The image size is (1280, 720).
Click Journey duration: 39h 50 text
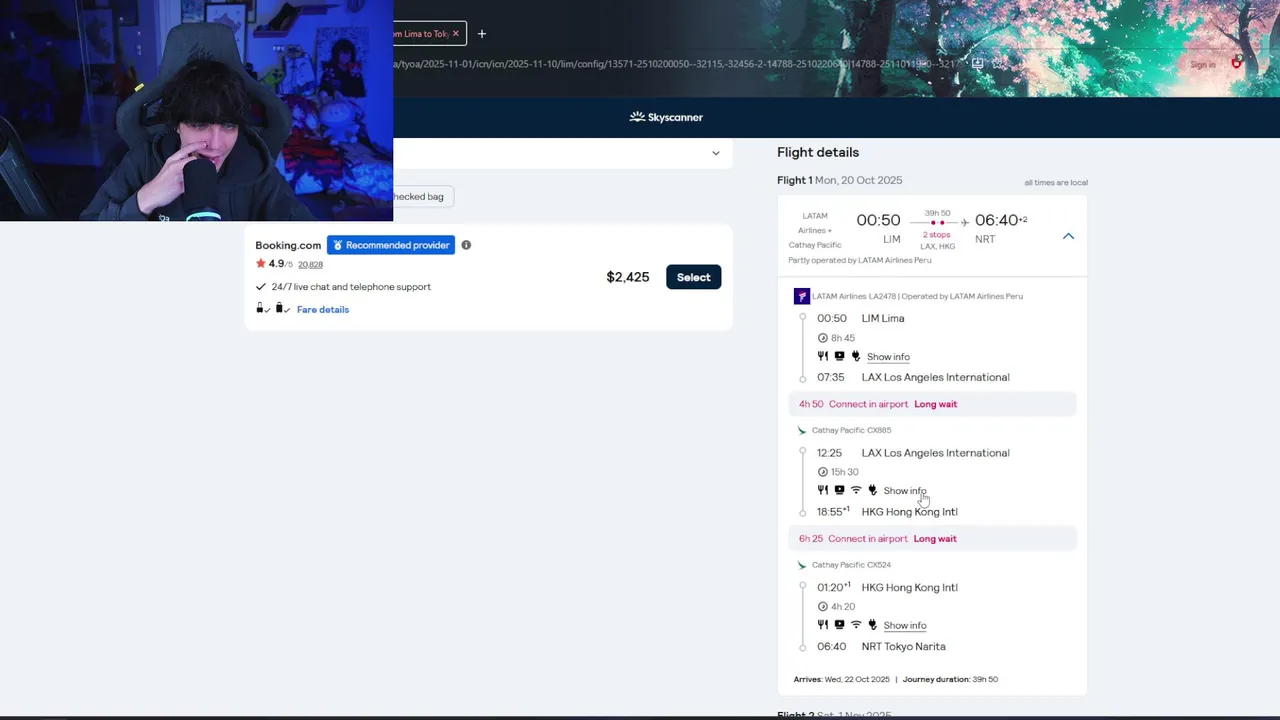click(950, 679)
